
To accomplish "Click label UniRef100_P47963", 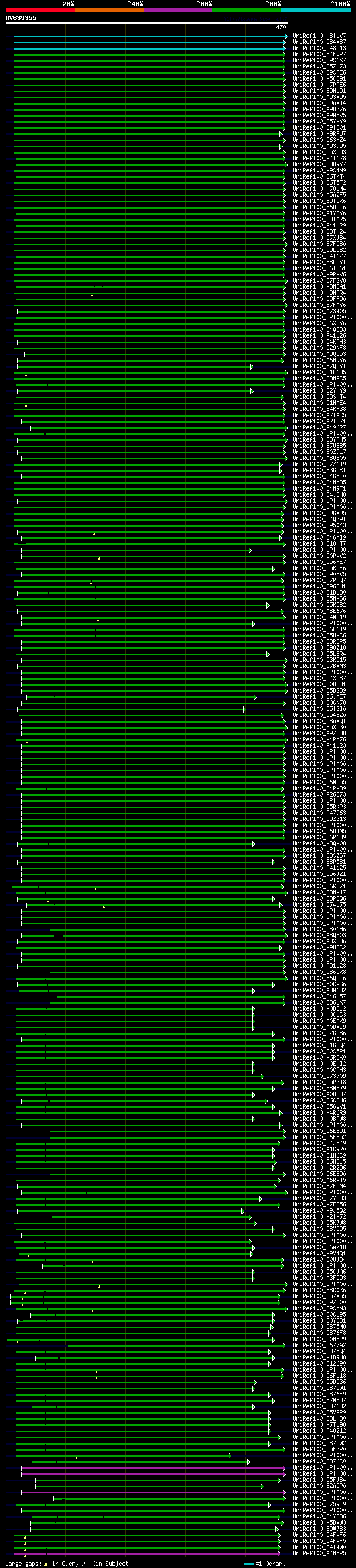I will (319, 813).
